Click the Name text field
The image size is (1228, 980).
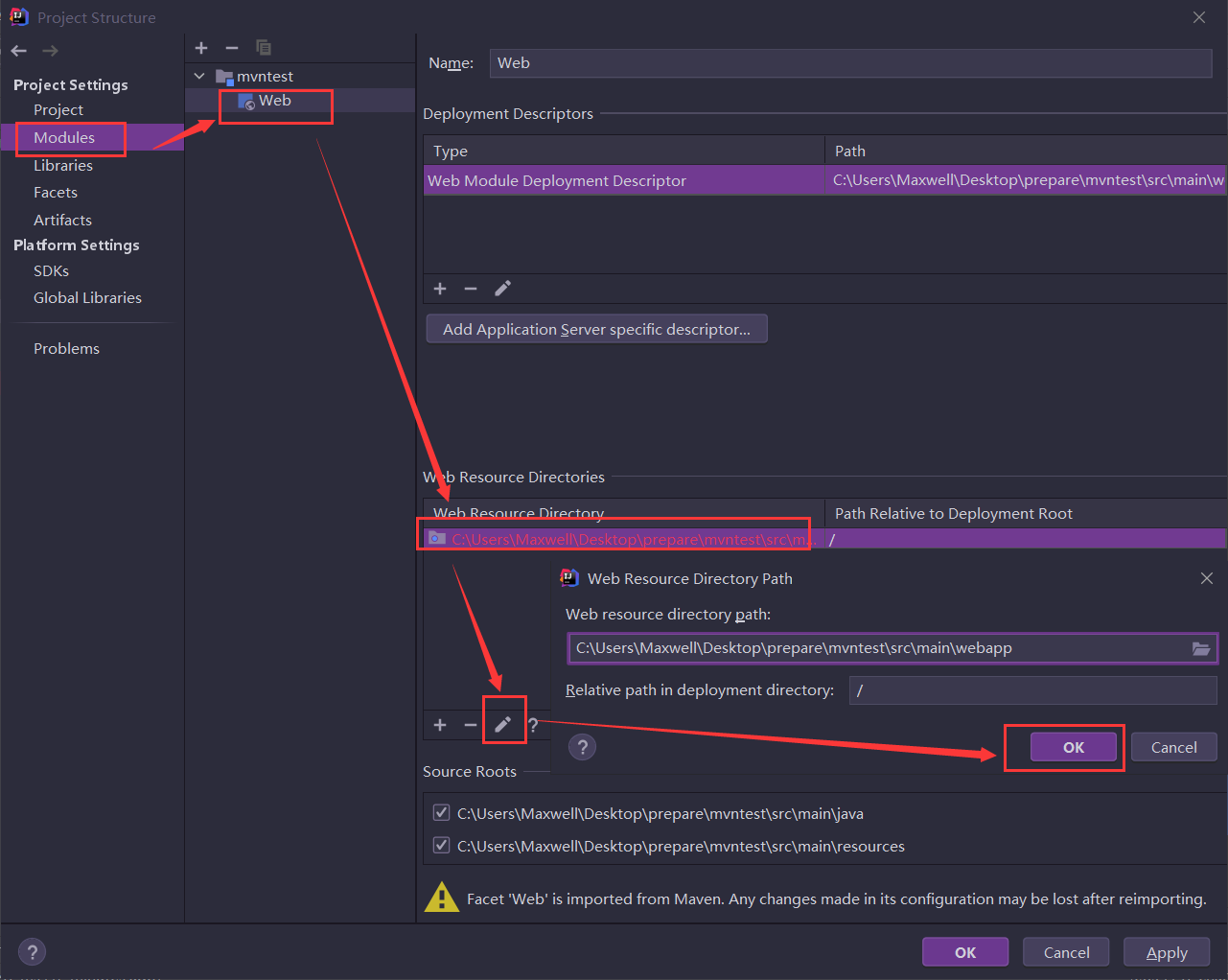pos(849,63)
